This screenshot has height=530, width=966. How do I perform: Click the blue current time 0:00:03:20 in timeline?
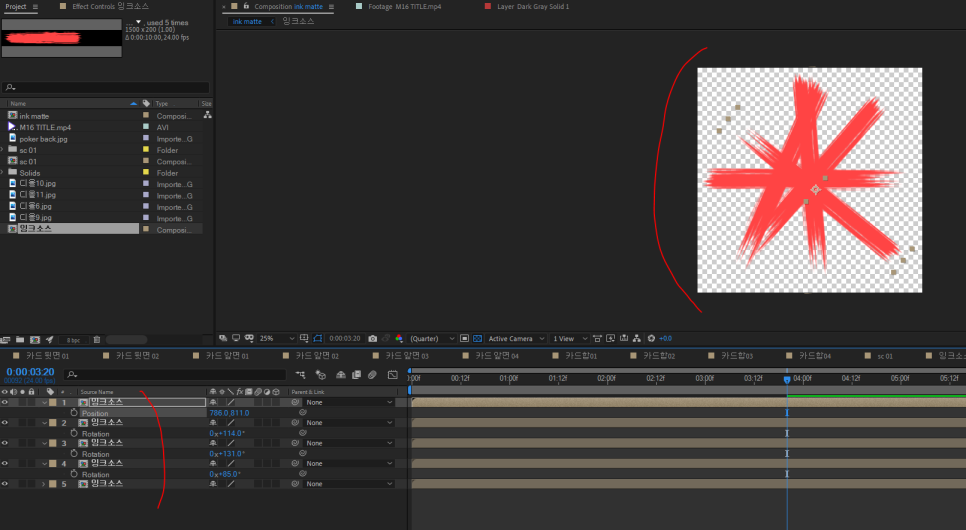[30, 372]
